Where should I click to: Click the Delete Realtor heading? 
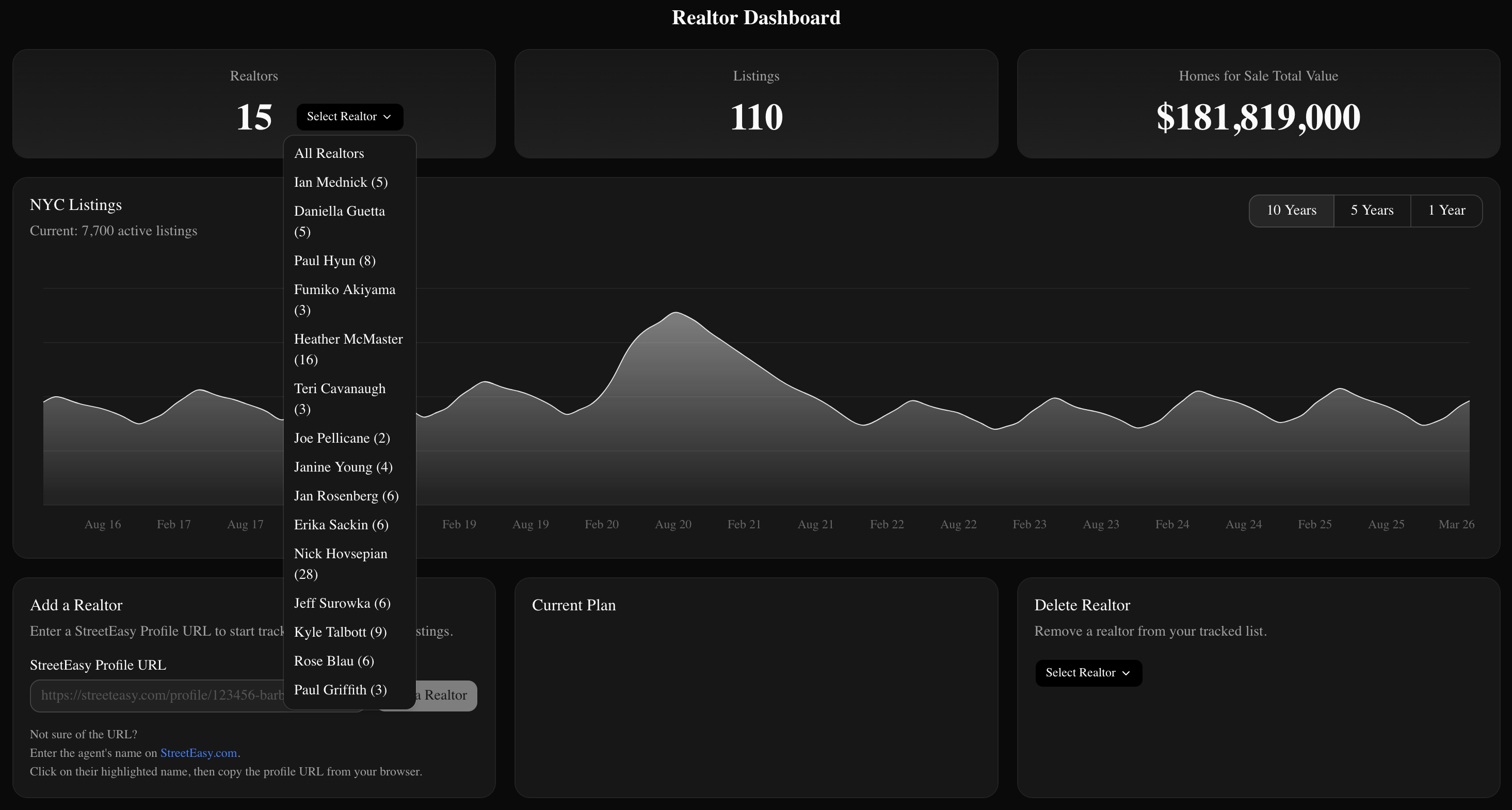pos(1082,605)
